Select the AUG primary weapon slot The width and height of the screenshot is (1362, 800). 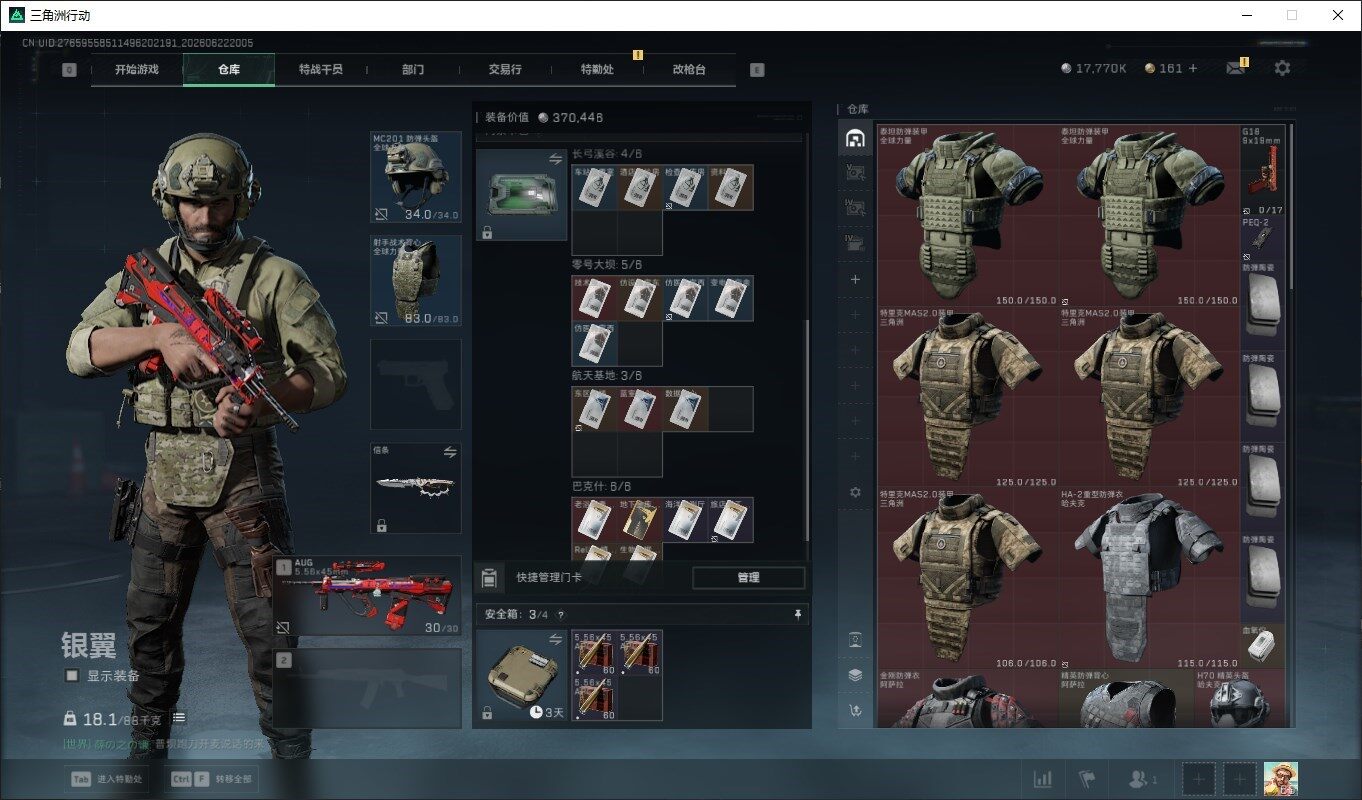coord(367,596)
